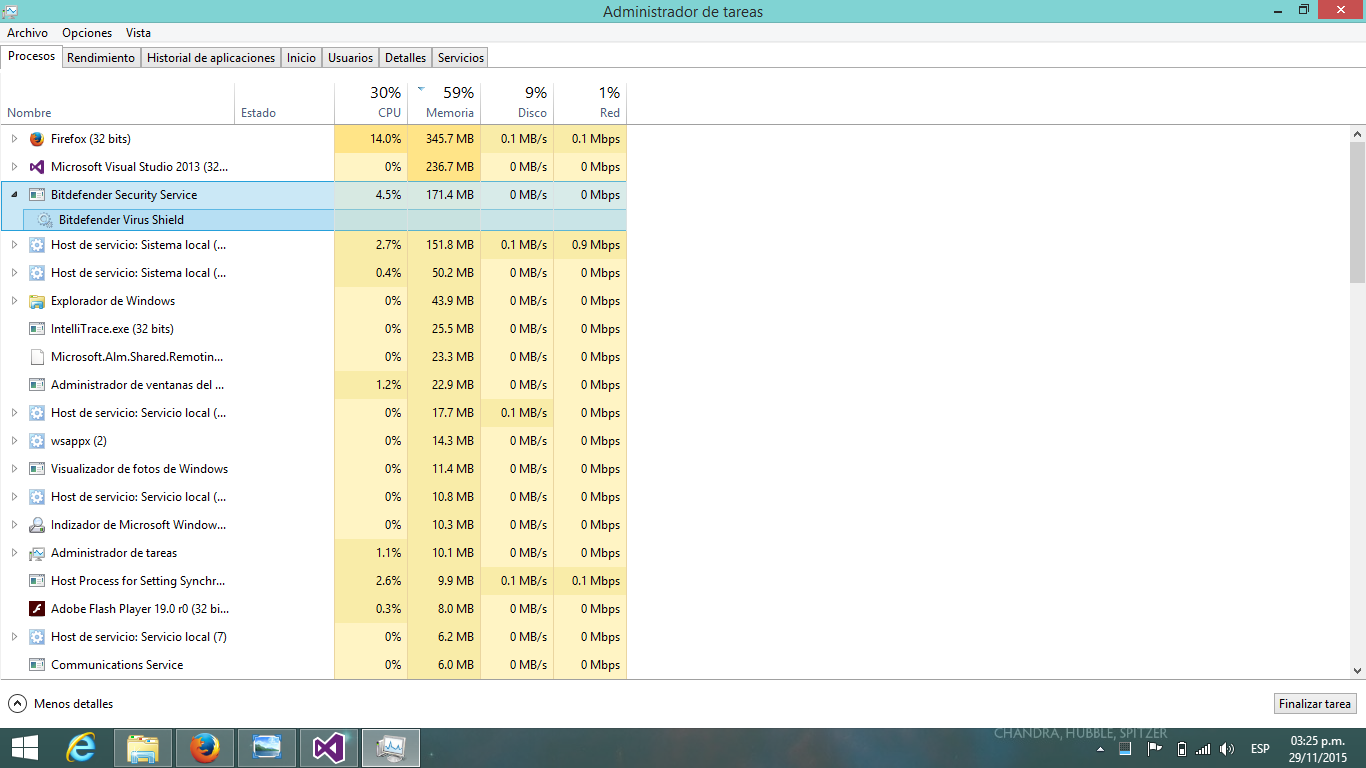Click the 345.7 MB memory value for Firefox
1366x768 pixels.
point(450,139)
